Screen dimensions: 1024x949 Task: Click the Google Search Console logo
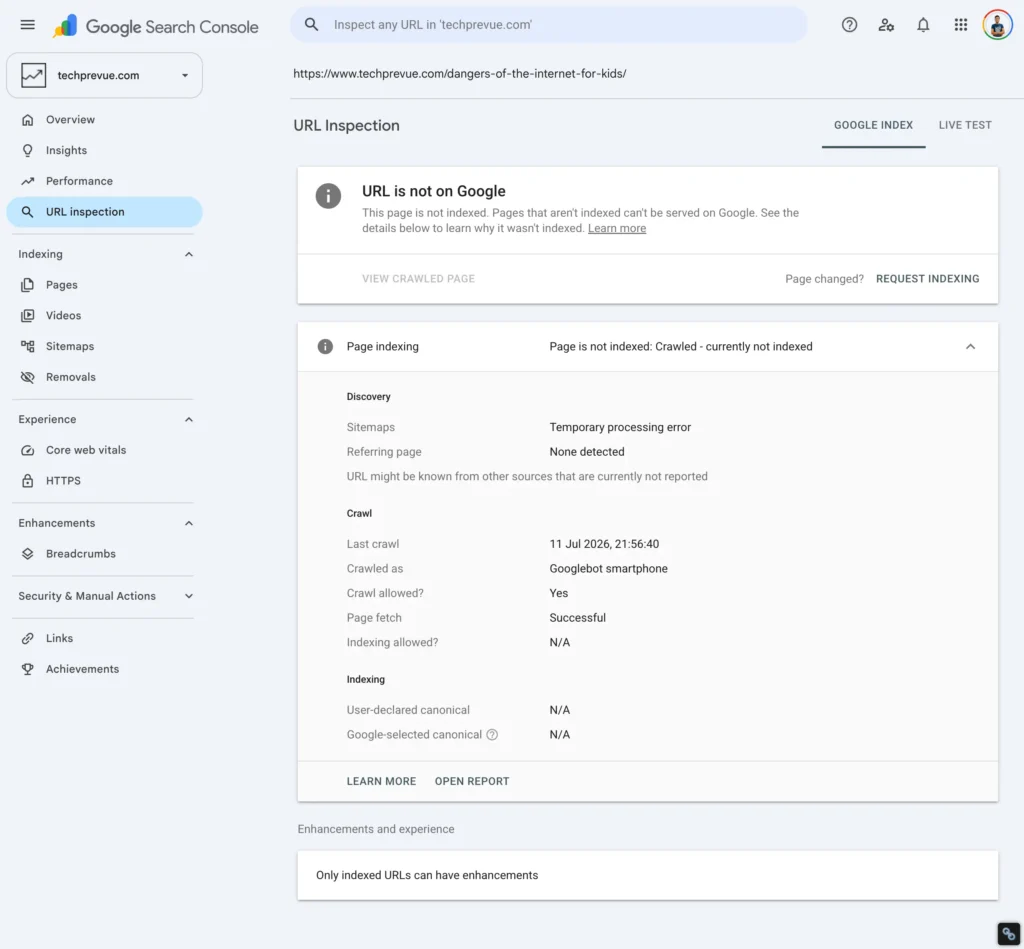tap(155, 26)
